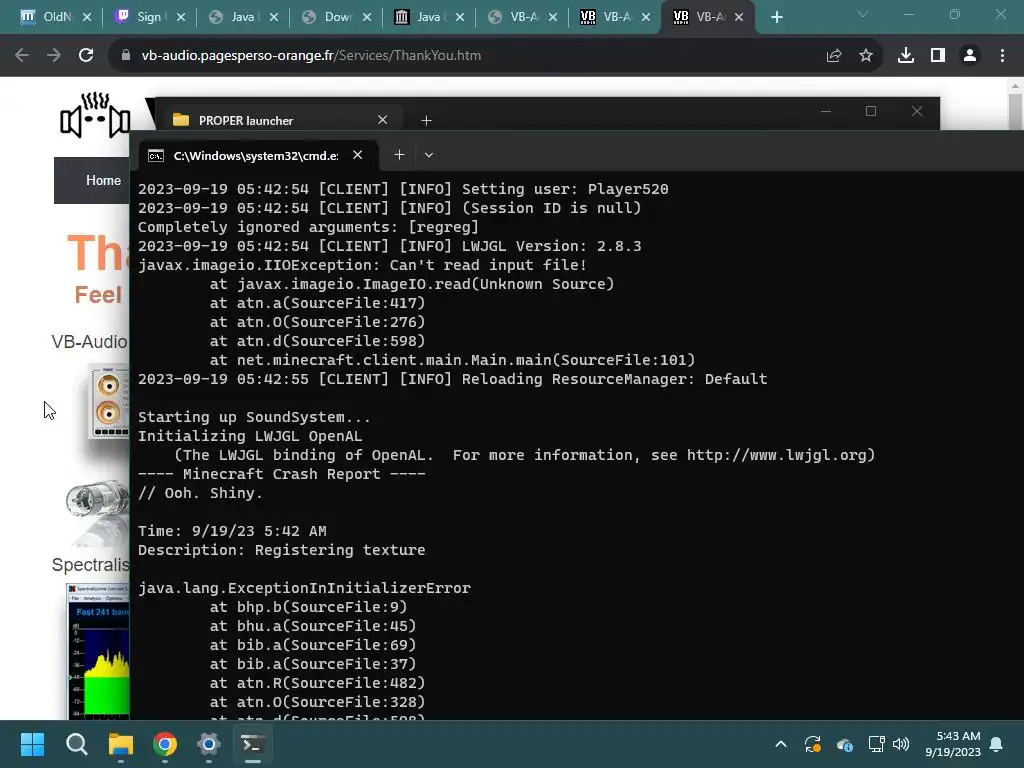This screenshot has height=768, width=1024.
Task: Open Chrome three-dot menu
Action: 1002,56
